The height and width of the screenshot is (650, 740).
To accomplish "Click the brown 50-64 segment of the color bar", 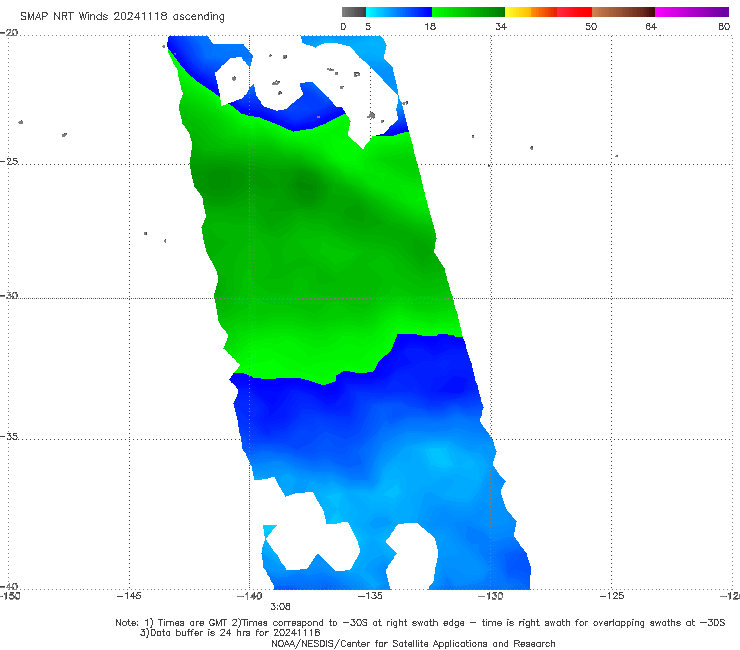I will [x=623, y=12].
